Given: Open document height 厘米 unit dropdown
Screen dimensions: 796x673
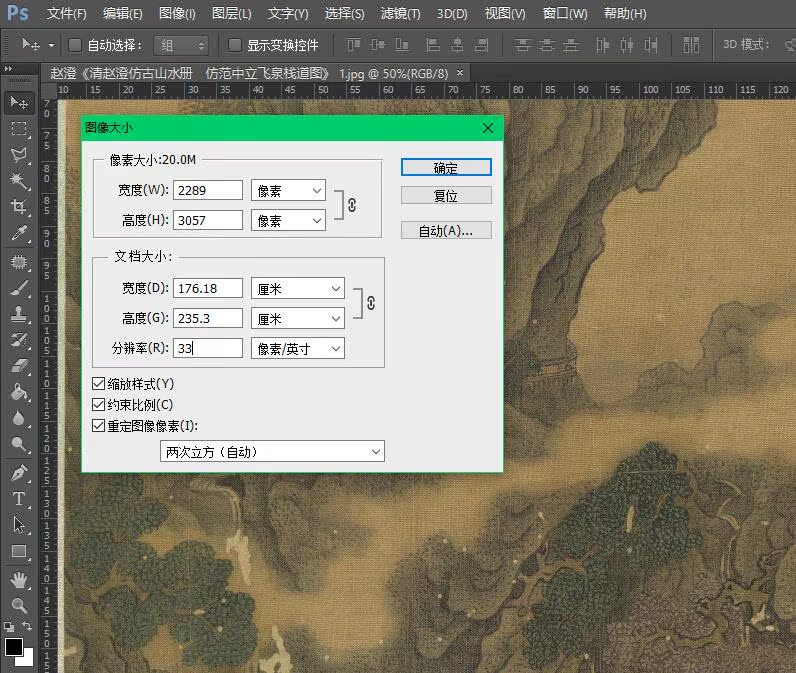Looking at the screenshot, I should pos(298,318).
